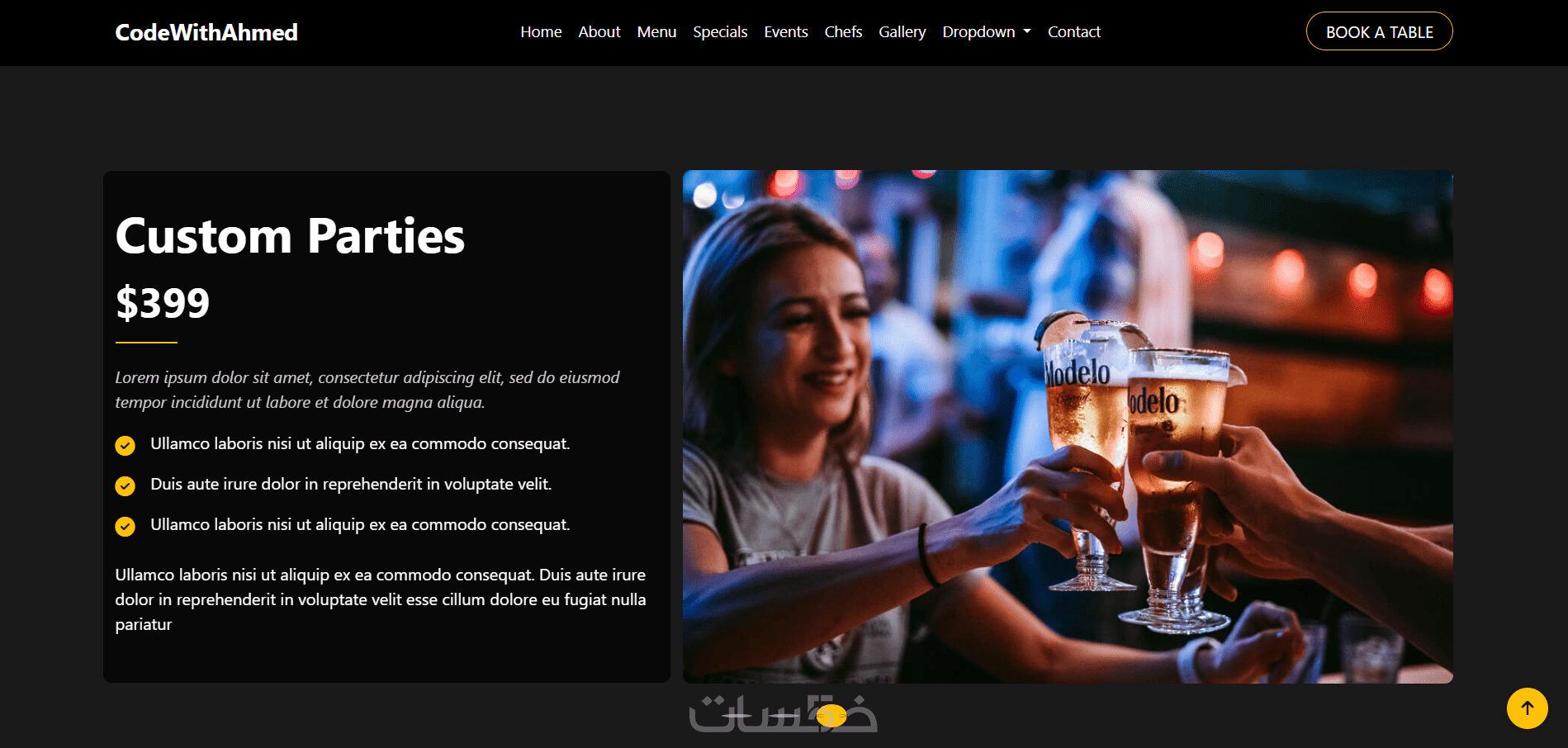Go to the Contact link
Screen dimensions: 1568x748
(1074, 31)
